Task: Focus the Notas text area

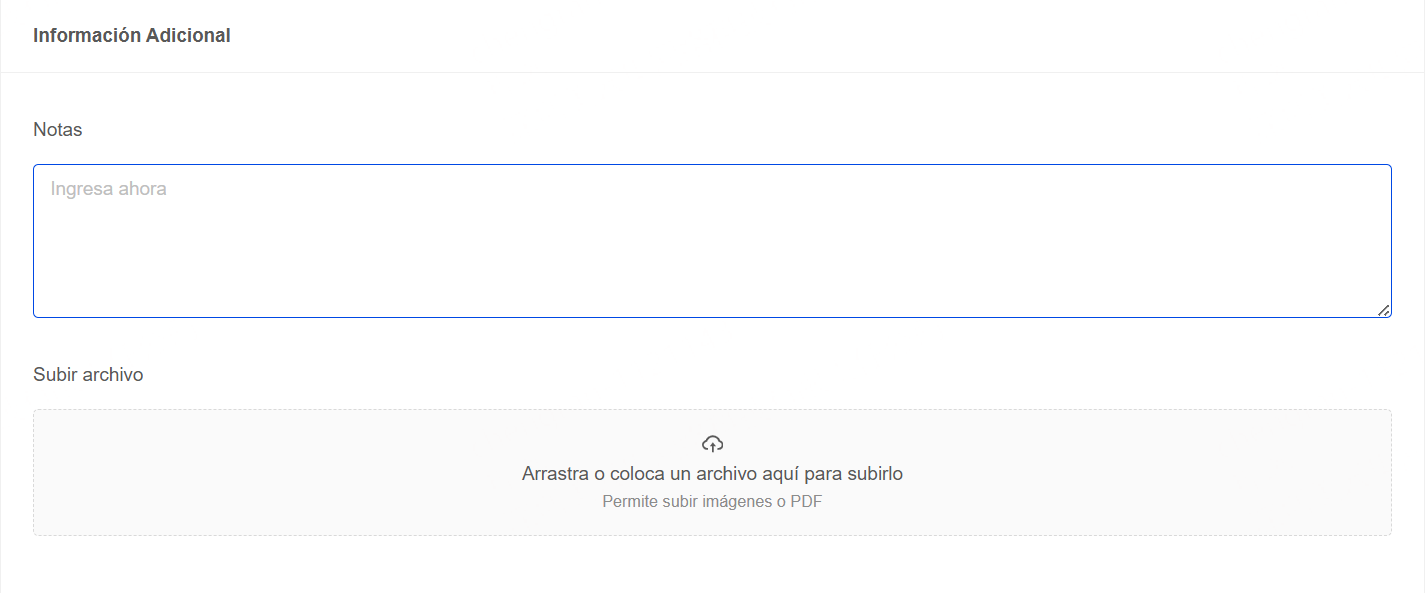Action: pos(712,241)
